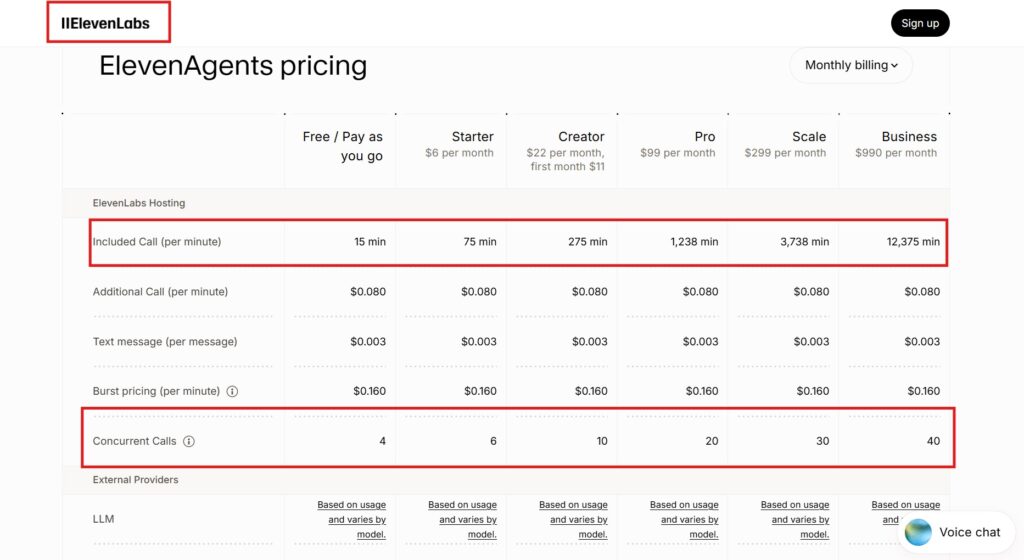Open Starter plan LLM usage link
This screenshot has height=560, width=1024.
tap(462, 520)
